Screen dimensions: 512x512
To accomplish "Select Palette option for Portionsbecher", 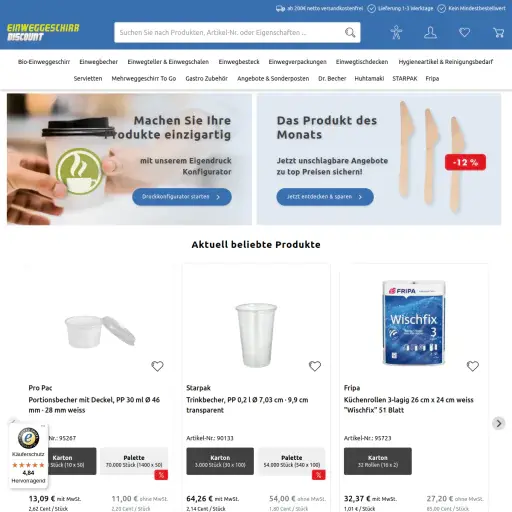I will [x=134, y=461].
